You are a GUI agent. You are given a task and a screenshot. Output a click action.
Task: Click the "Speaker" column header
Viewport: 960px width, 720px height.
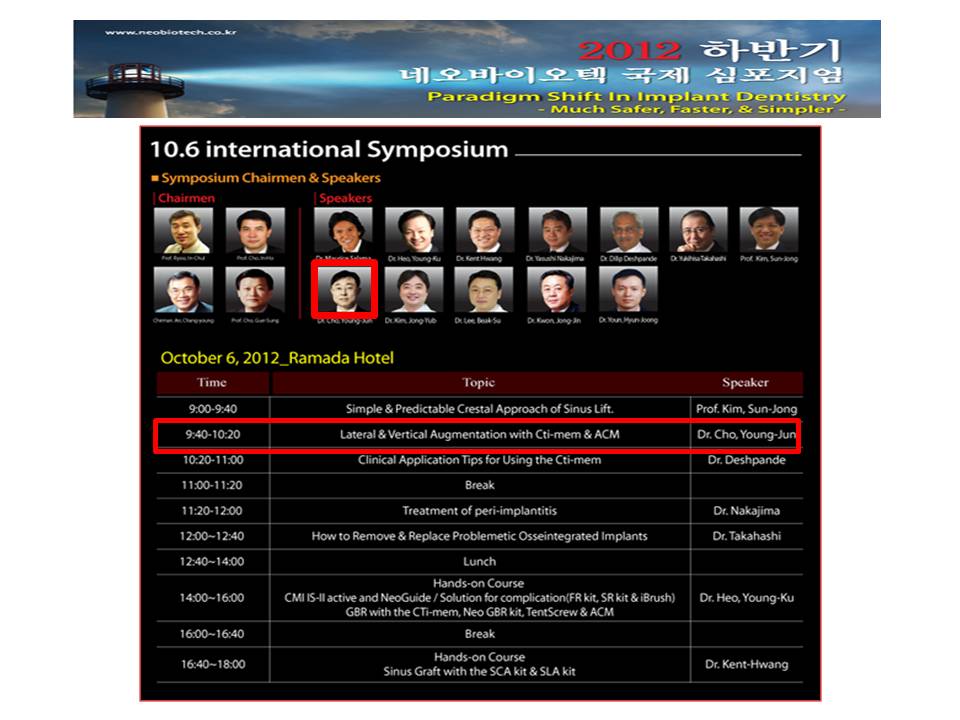click(746, 383)
